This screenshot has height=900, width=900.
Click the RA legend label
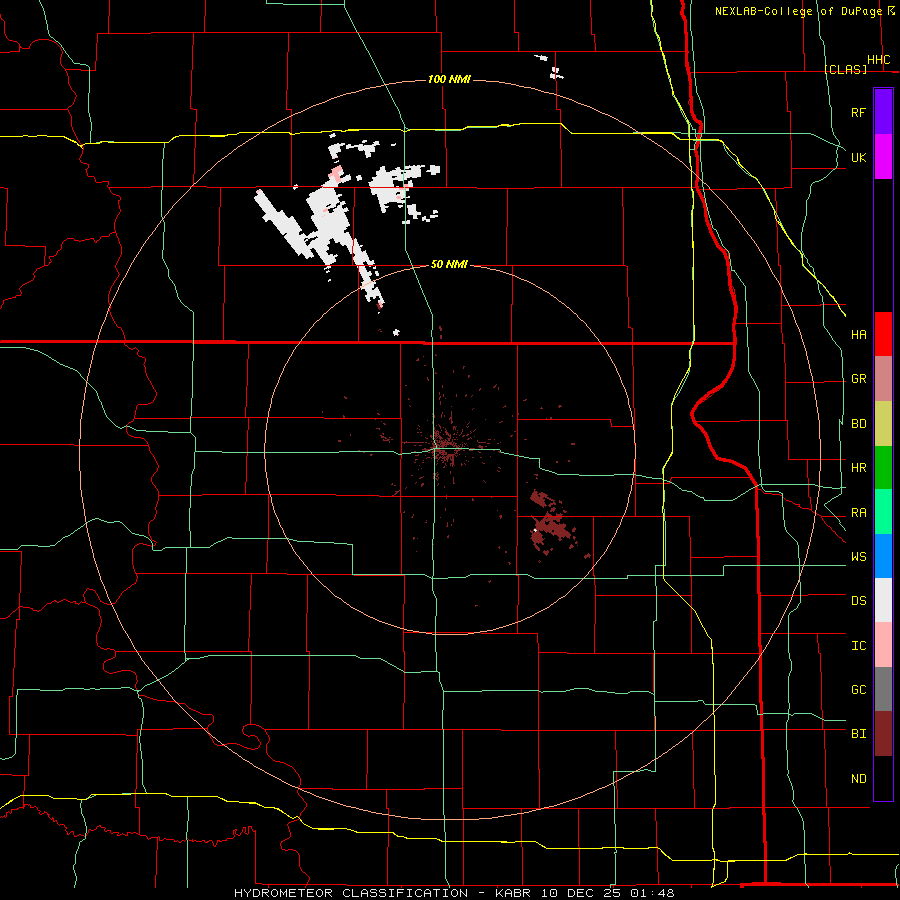click(x=858, y=513)
